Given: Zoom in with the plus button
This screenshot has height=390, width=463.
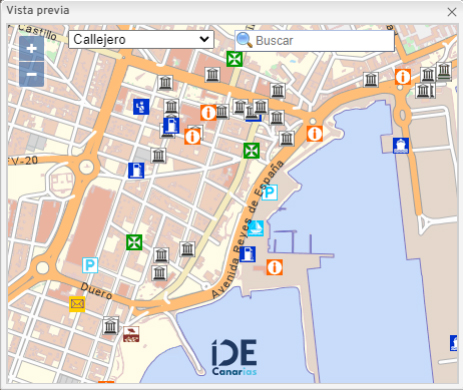Looking at the screenshot, I should coord(32,49).
